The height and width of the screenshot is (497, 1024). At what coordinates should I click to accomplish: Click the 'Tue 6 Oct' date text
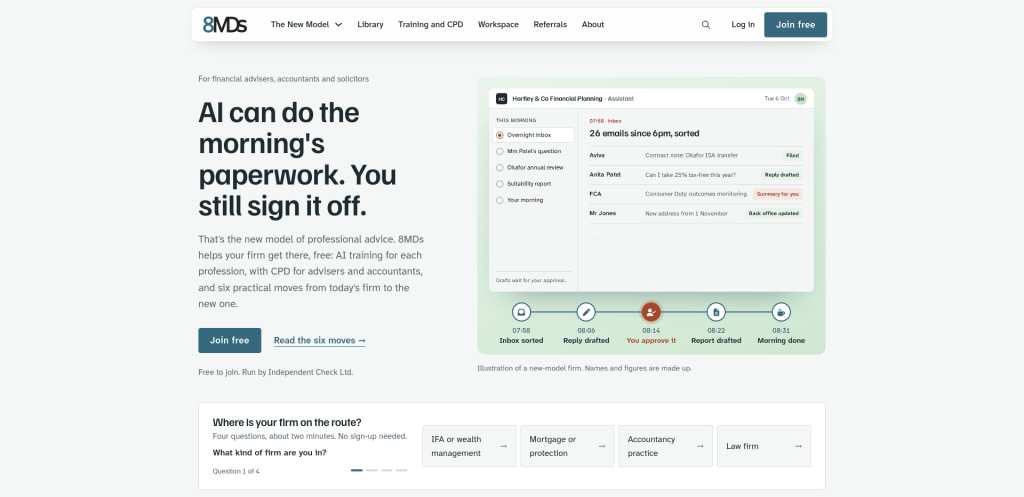coord(777,99)
